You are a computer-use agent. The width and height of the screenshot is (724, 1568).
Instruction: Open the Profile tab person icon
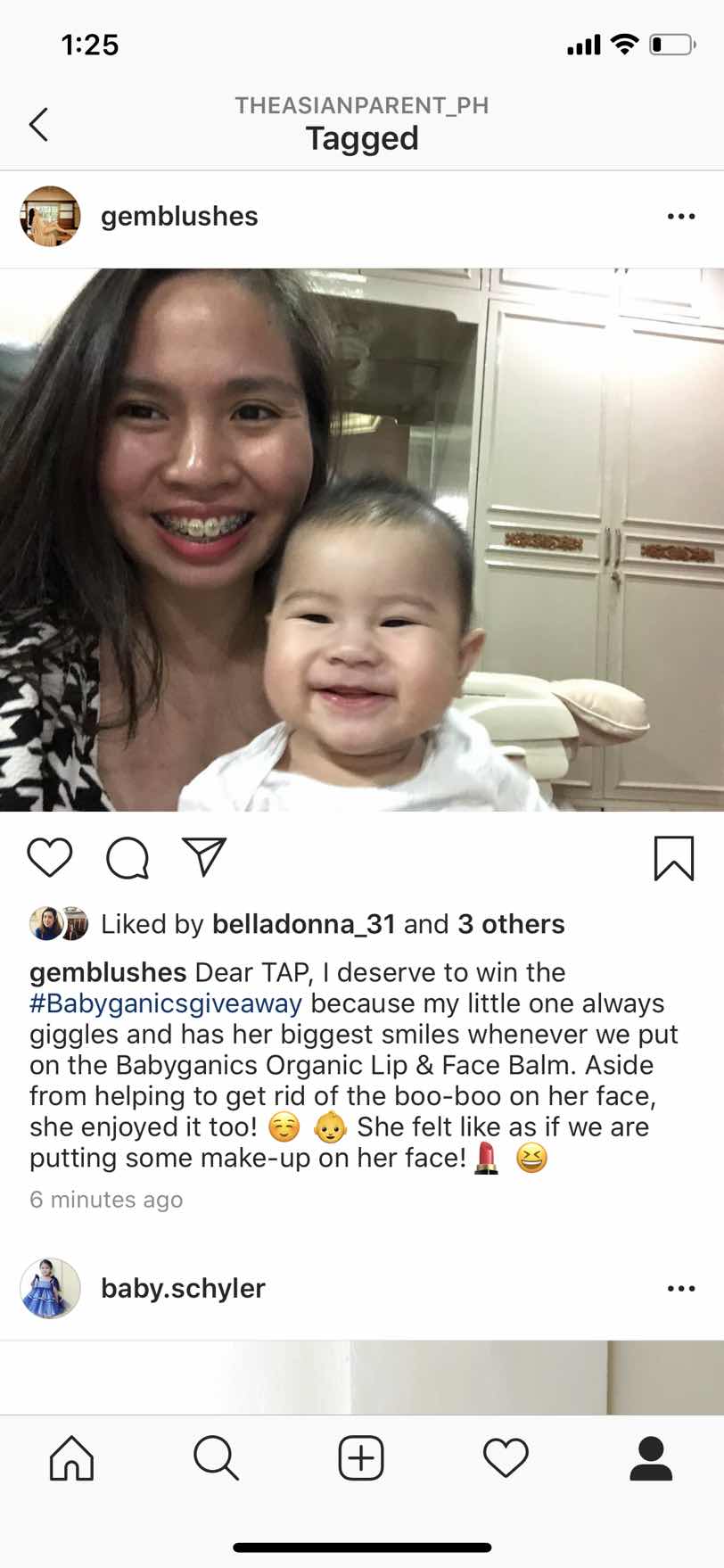[x=651, y=1458]
